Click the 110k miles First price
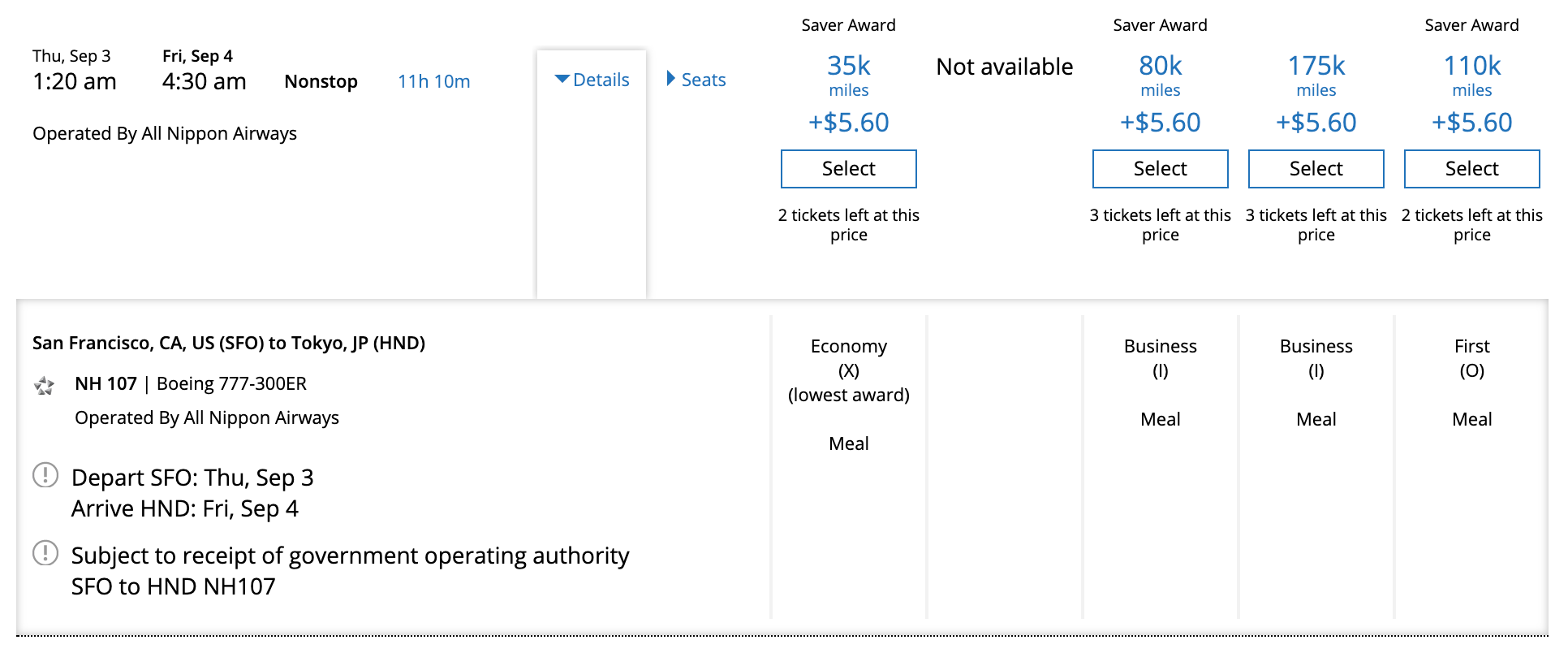The width and height of the screenshot is (1568, 653). coord(1471,67)
